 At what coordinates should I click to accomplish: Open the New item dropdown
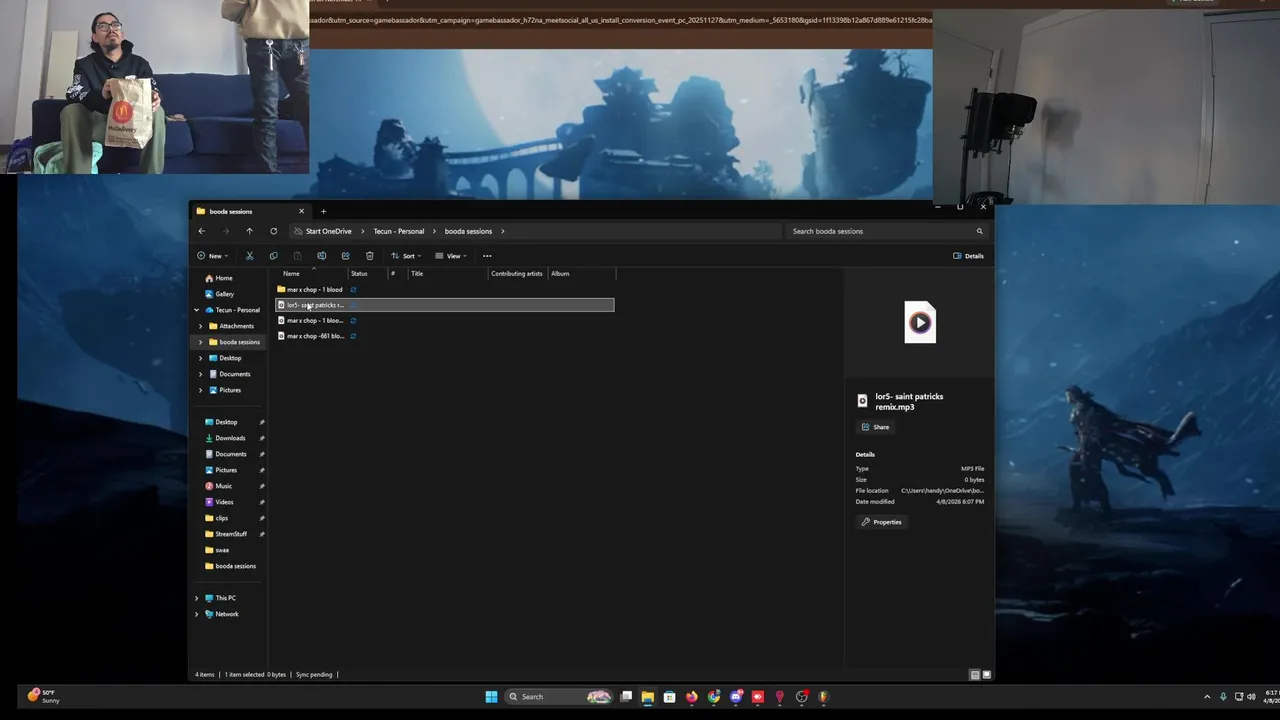click(x=211, y=256)
